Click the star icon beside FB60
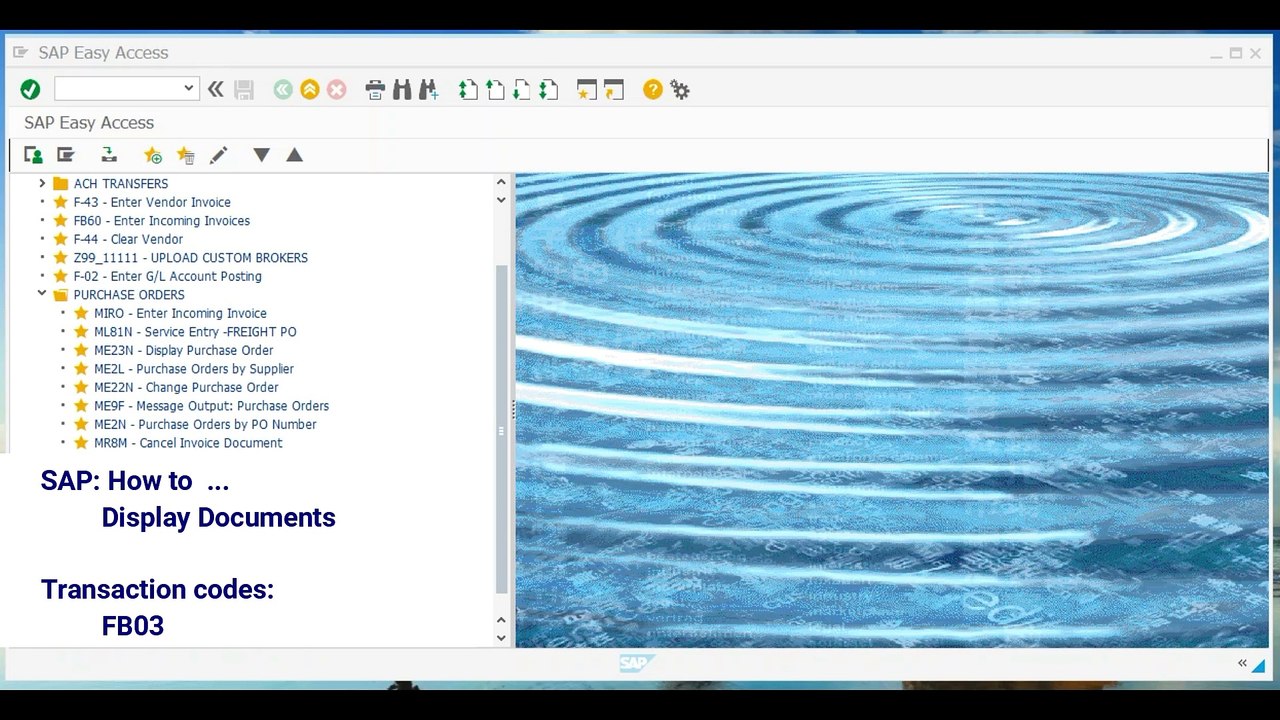 pos(60,221)
